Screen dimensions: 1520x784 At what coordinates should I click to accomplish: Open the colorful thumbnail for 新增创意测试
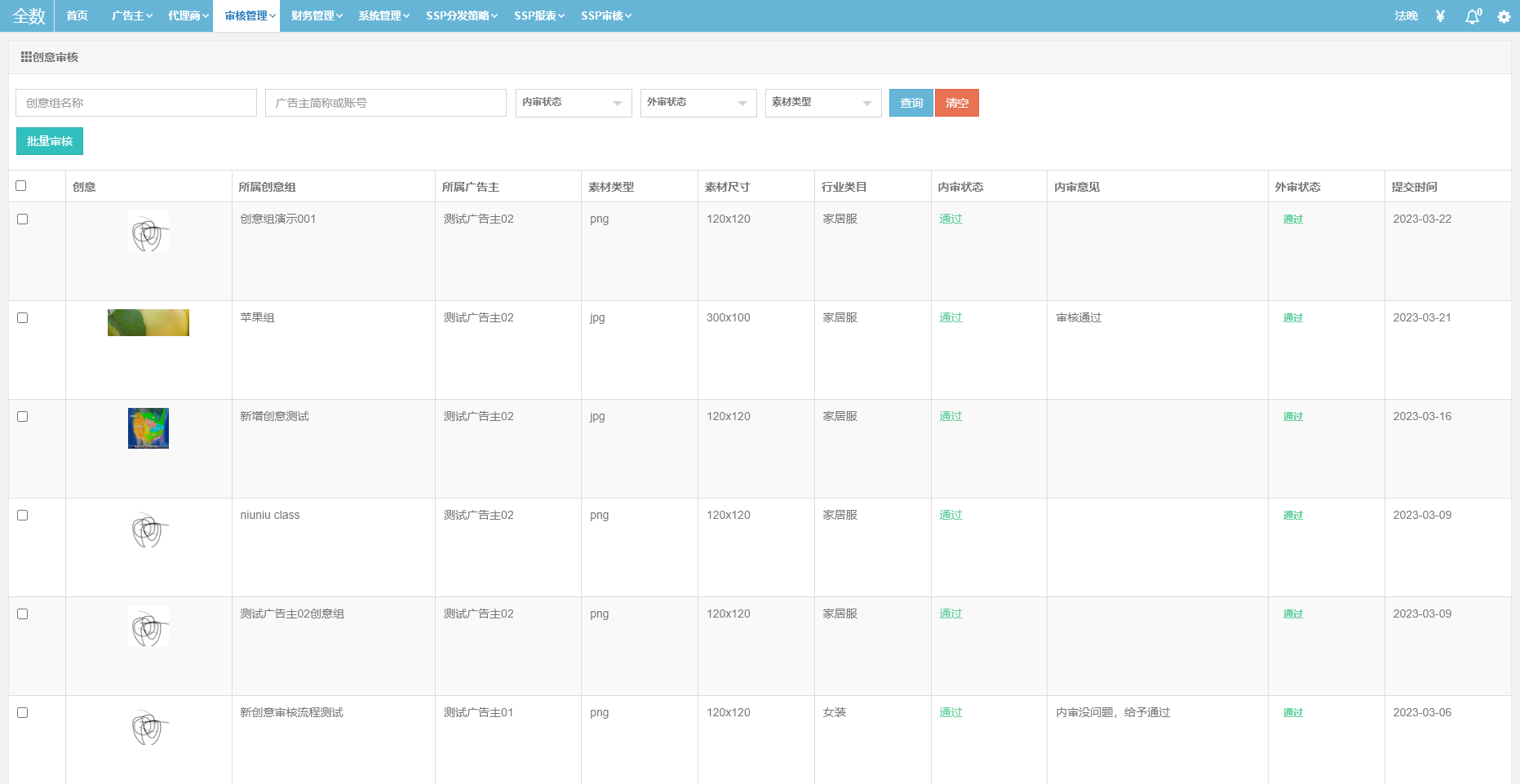(x=148, y=428)
